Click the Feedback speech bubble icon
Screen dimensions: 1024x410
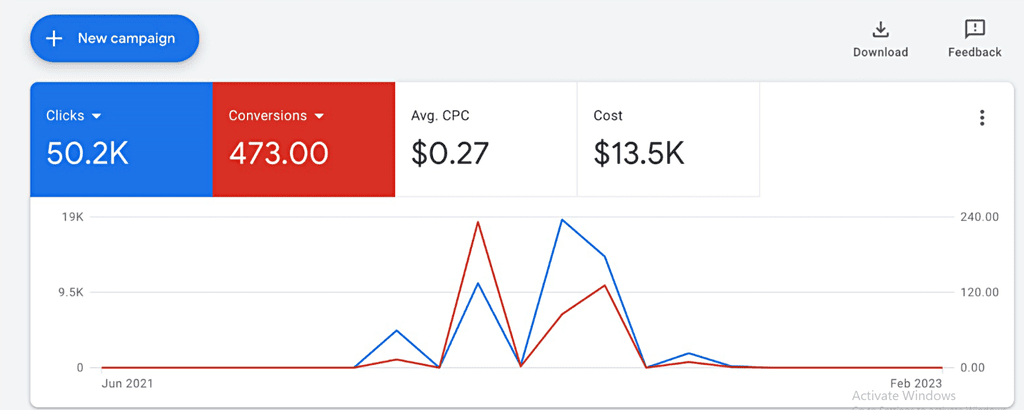click(974, 29)
